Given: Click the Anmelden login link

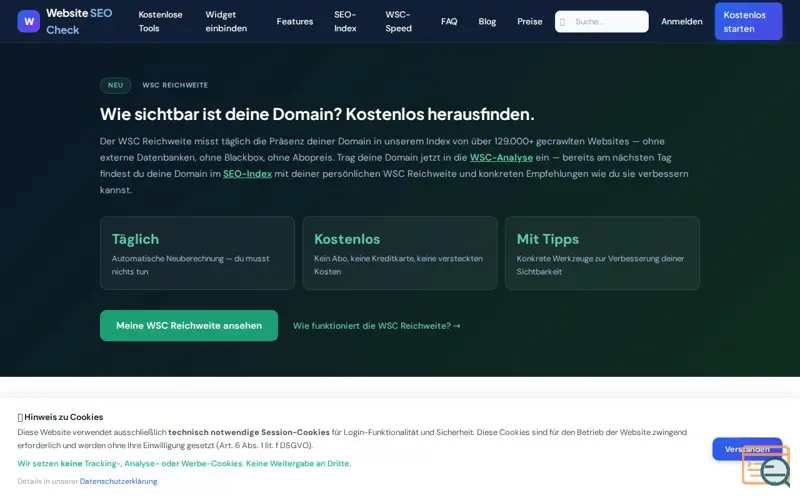Looking at the screenshot, I should click(682, 21).
